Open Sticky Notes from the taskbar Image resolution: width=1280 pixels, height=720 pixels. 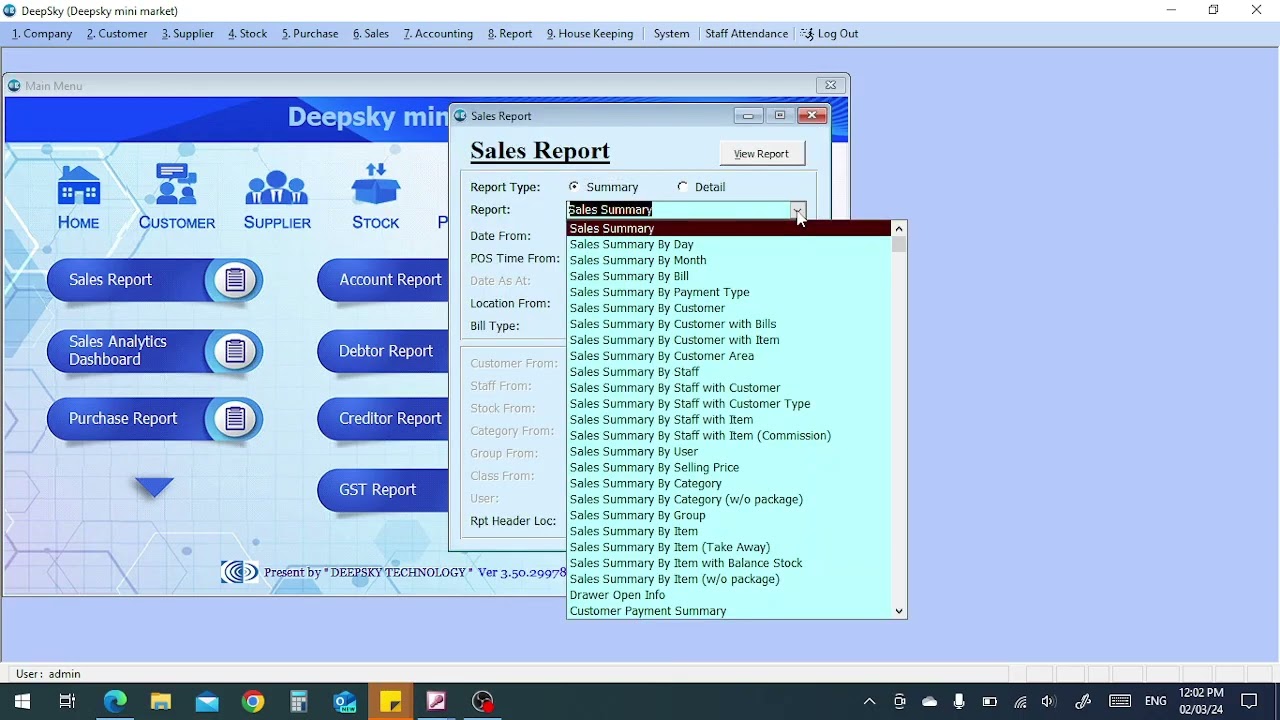(391, 701)
